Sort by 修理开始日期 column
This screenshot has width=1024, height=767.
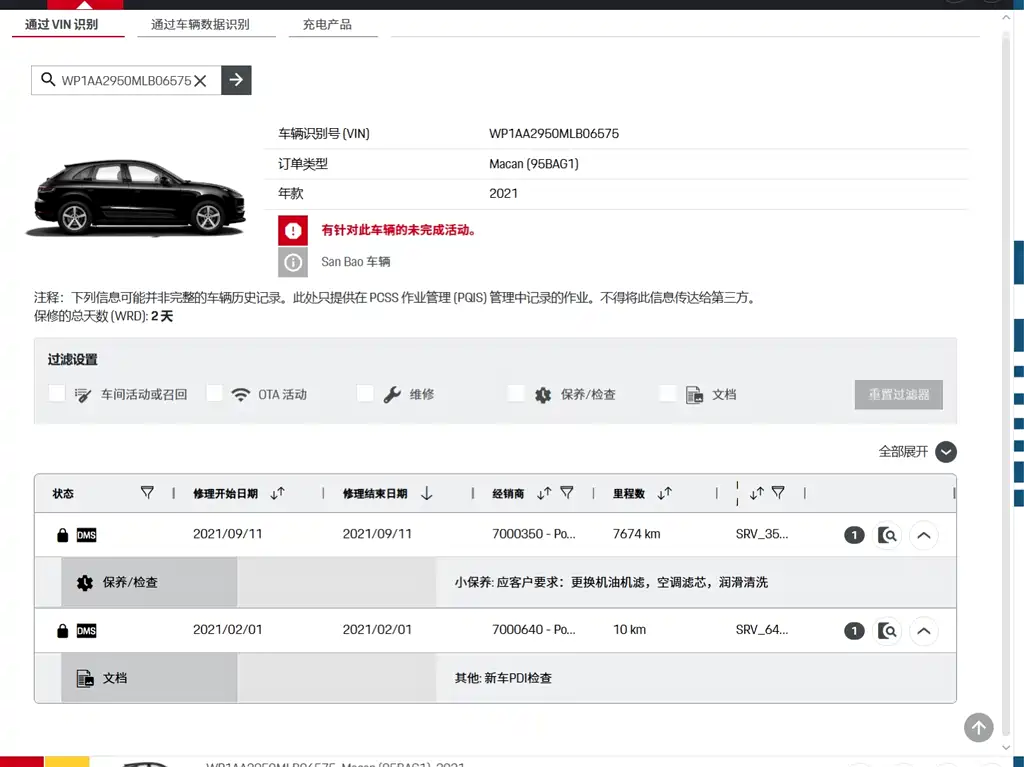pos(278,493)
